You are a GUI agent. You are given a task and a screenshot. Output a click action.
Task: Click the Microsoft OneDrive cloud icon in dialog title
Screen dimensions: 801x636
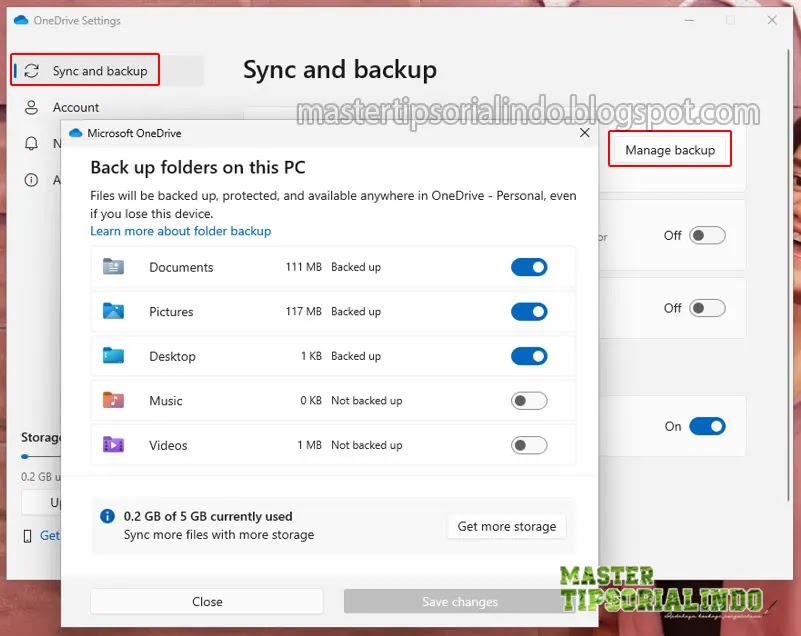pyautogui.click(x=76, y=133)
